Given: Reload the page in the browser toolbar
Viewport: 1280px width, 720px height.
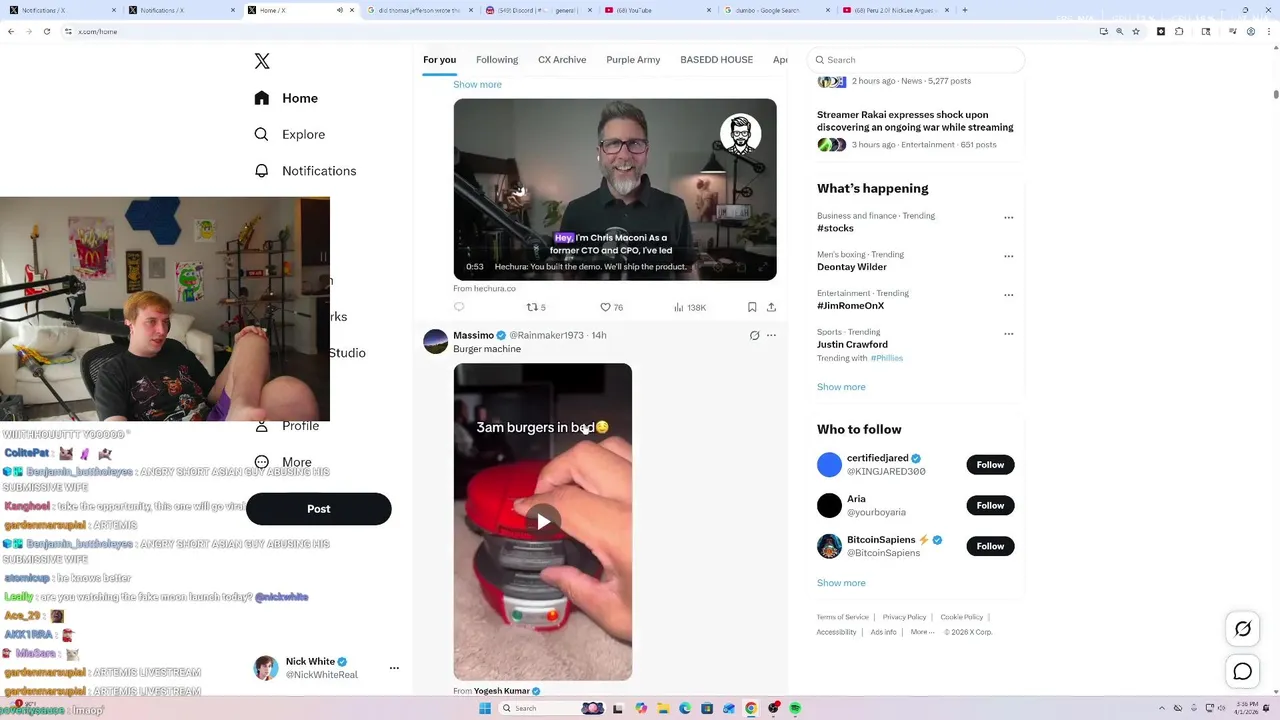Looking at the screenshot, I should click(x=46, y=31).
